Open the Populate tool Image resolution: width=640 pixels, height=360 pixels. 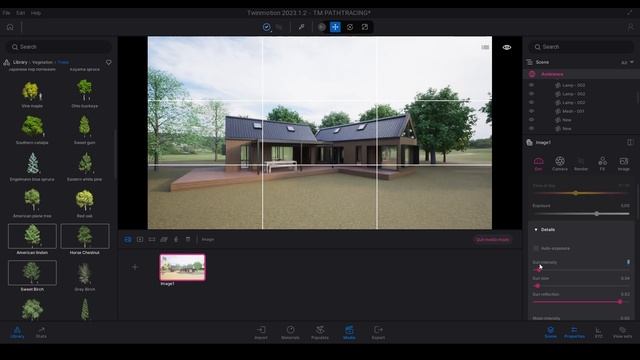(320, 332)
